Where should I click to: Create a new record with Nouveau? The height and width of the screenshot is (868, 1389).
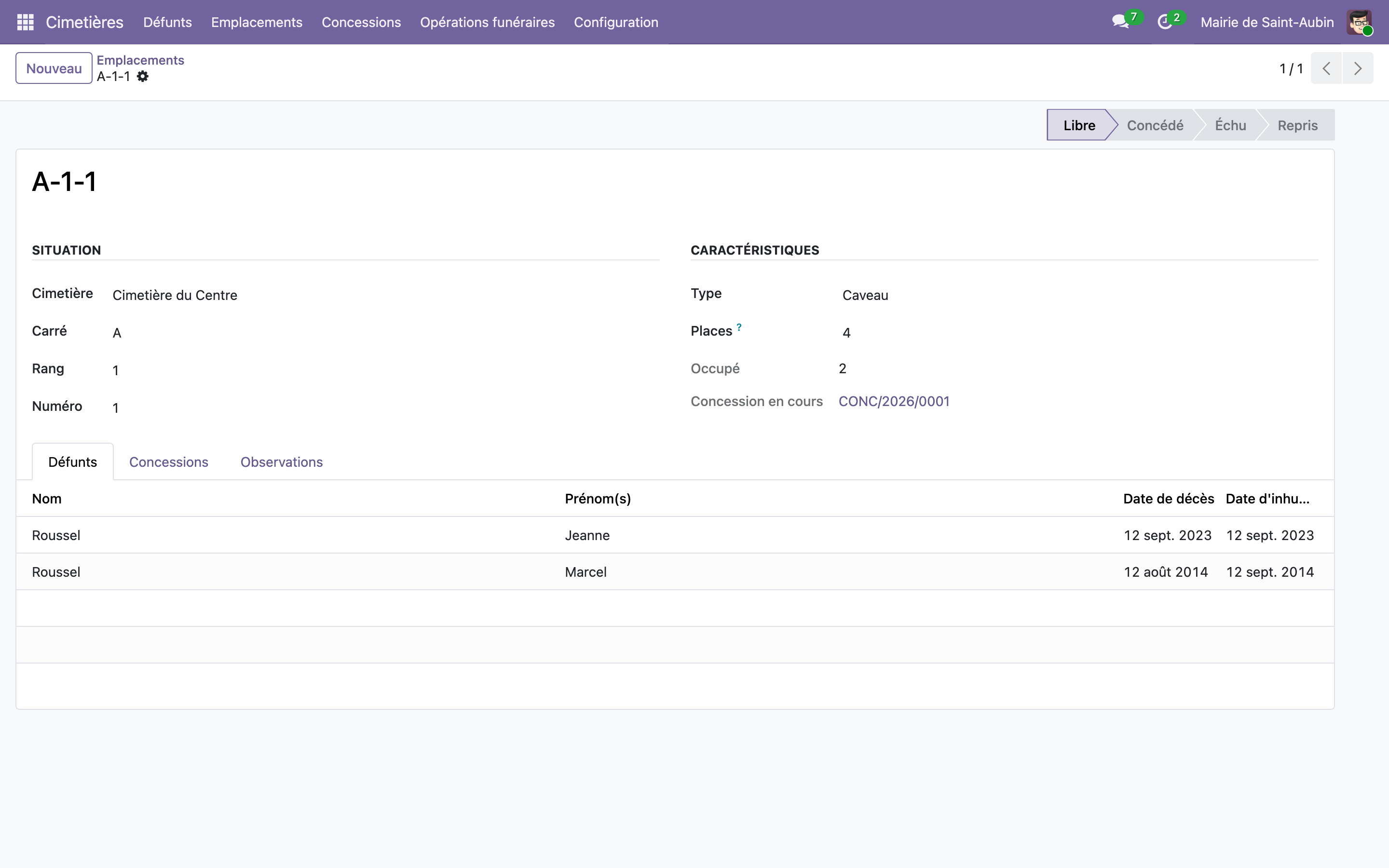[54, 68]
